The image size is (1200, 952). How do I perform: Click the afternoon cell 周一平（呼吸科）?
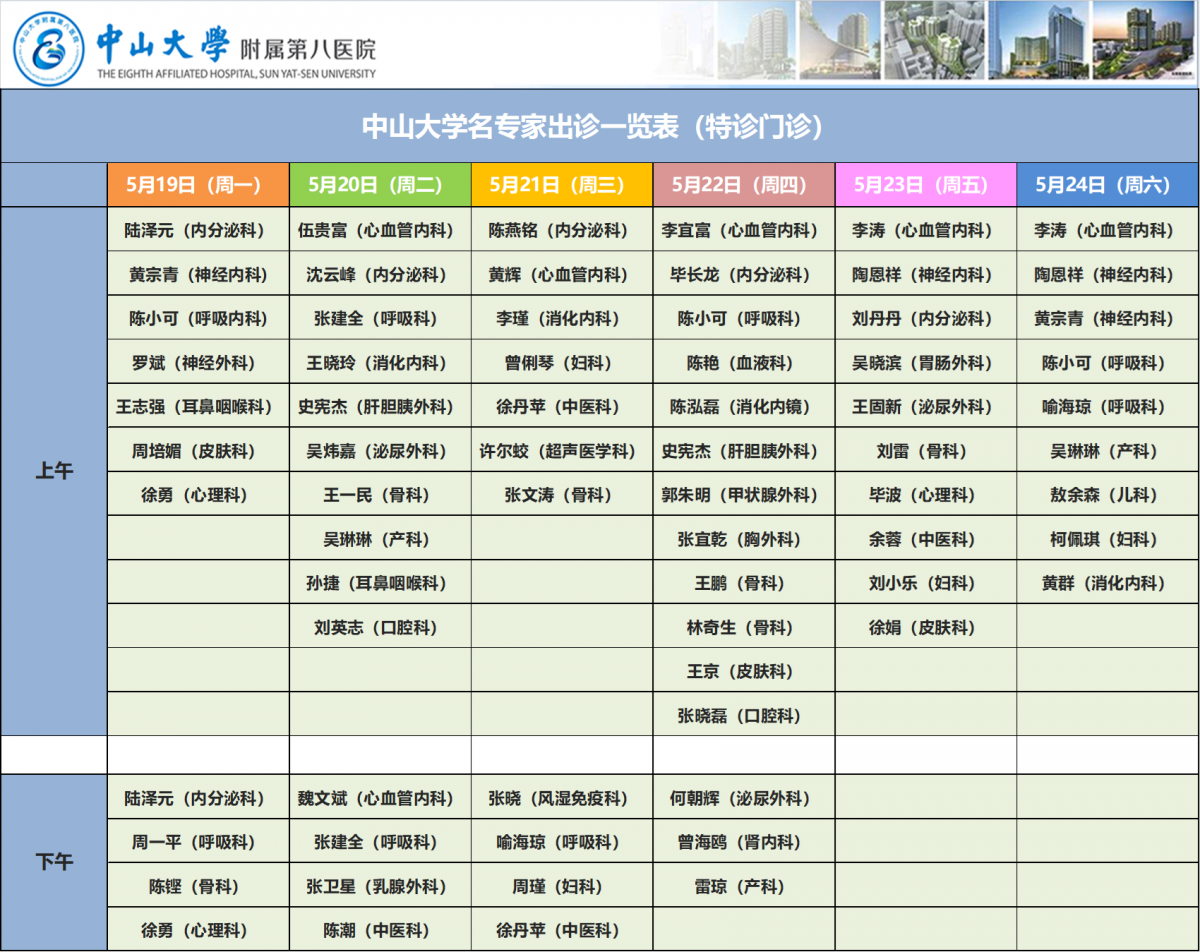[198, 842]
